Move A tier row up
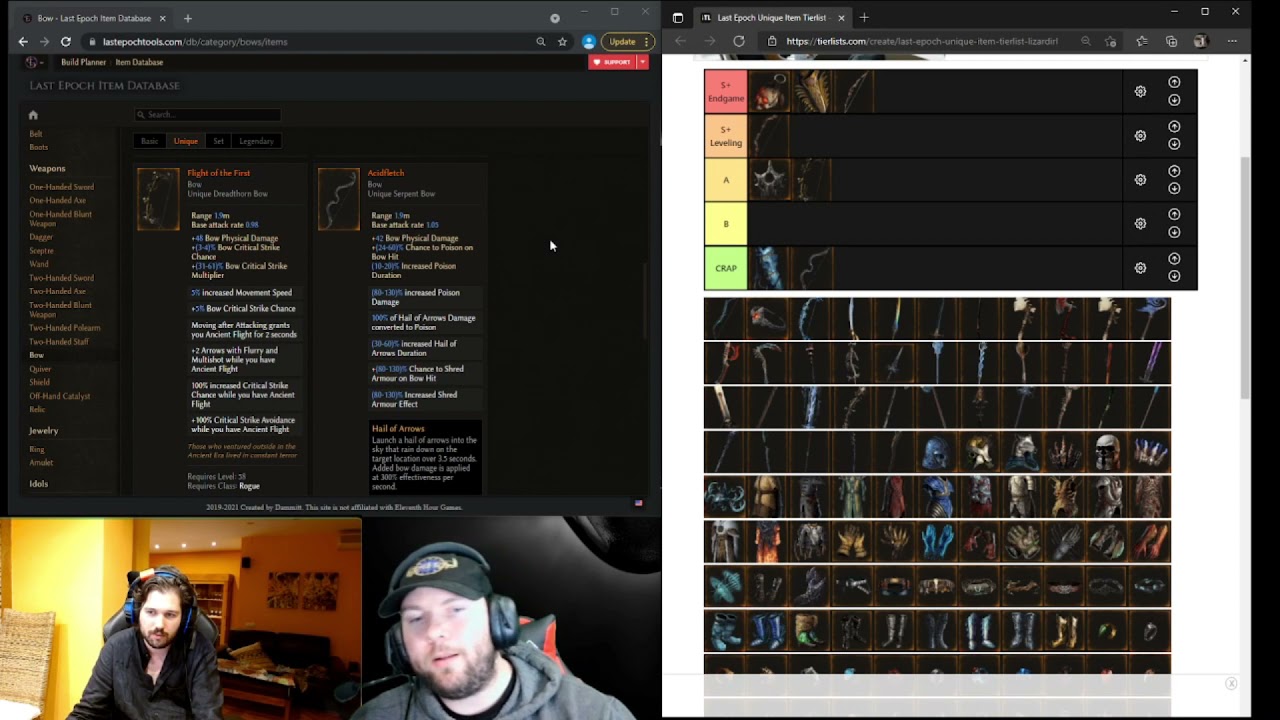Viewport: 1280px width, 720px height. tap(1174, 171)
